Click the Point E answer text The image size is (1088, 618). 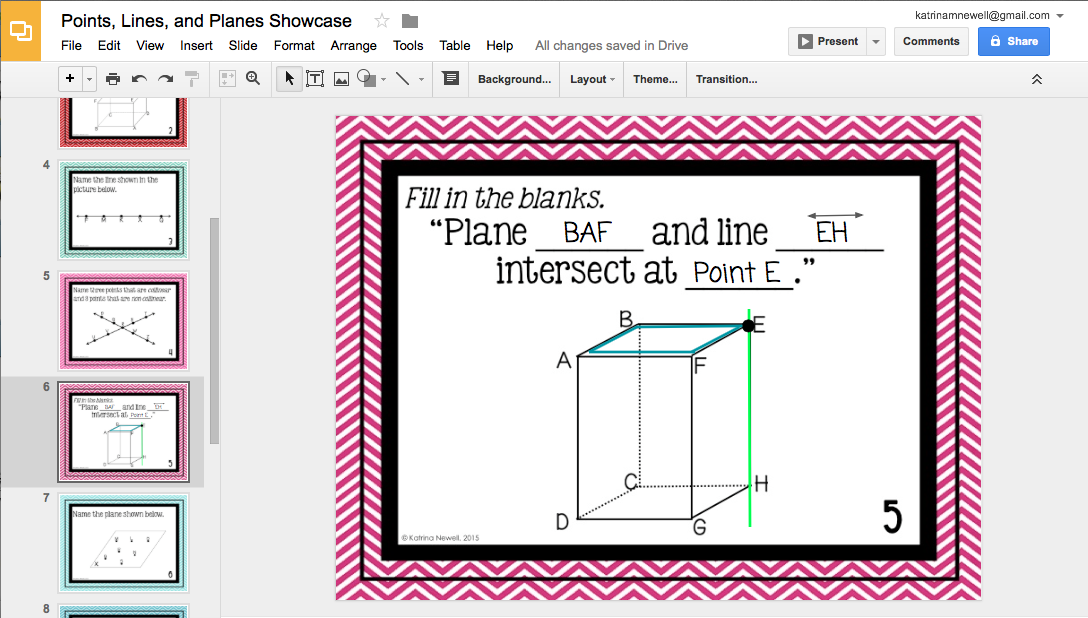click(x=737, y=273)
